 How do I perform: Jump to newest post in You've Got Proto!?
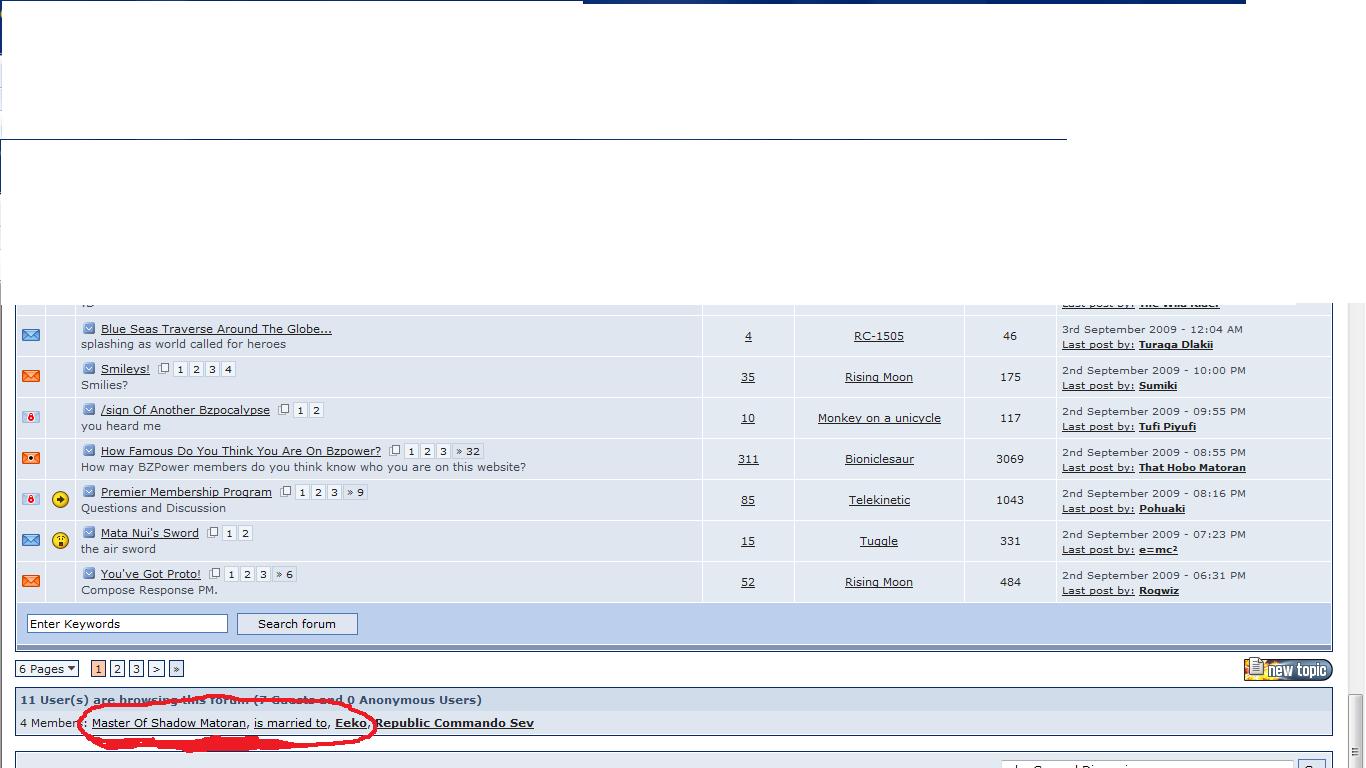(x=89, y=574)
